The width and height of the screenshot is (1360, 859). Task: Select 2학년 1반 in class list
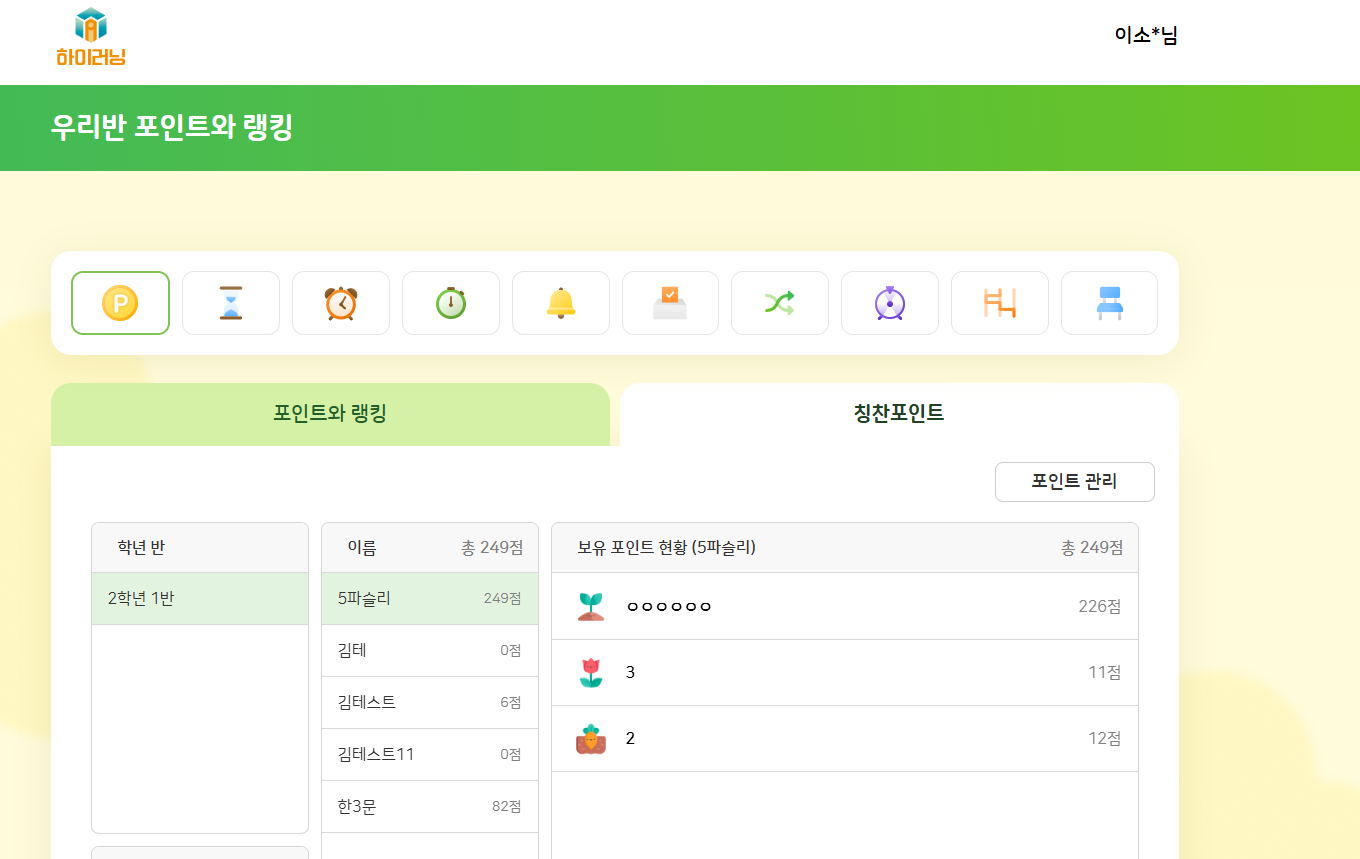tap(200, 599)
